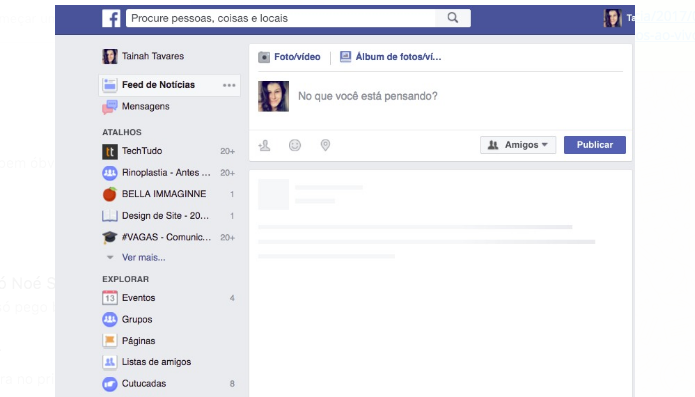The height and width of the screenshot is (397, 695).
Task: Open Feed de Notícias options ellipsis
Action: click(229, 85)
